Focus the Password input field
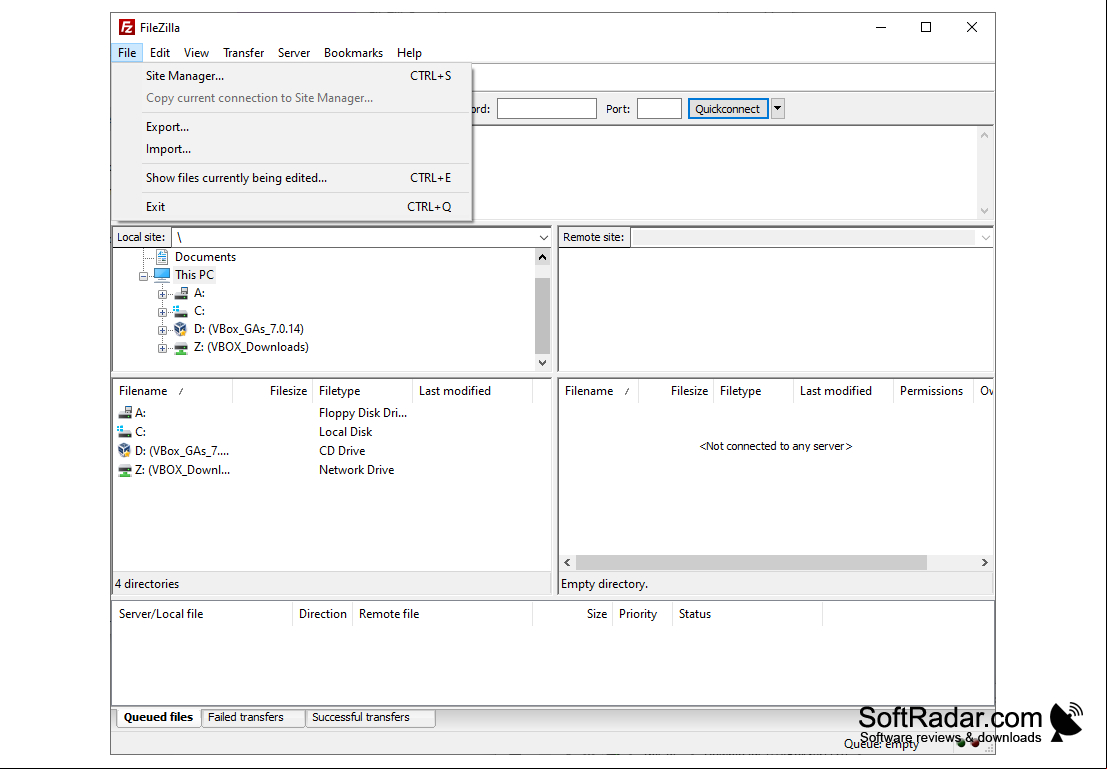1107x769 pixels. point(546,109)
